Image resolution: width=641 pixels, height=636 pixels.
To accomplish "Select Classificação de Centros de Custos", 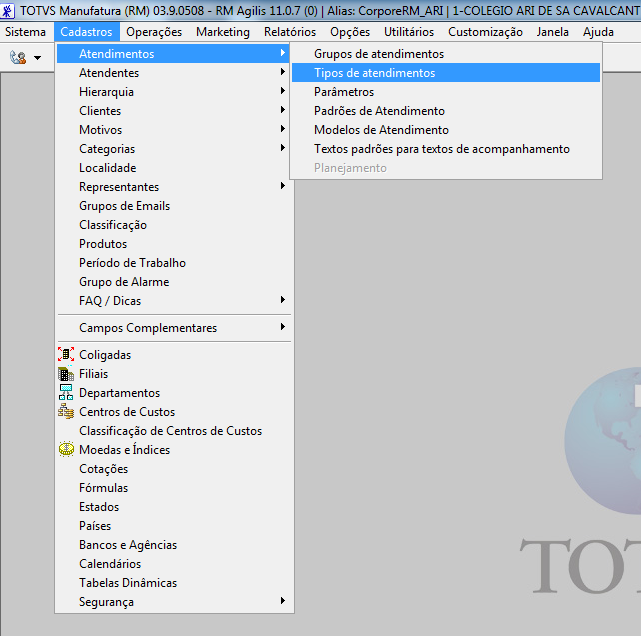I will 175,430.
